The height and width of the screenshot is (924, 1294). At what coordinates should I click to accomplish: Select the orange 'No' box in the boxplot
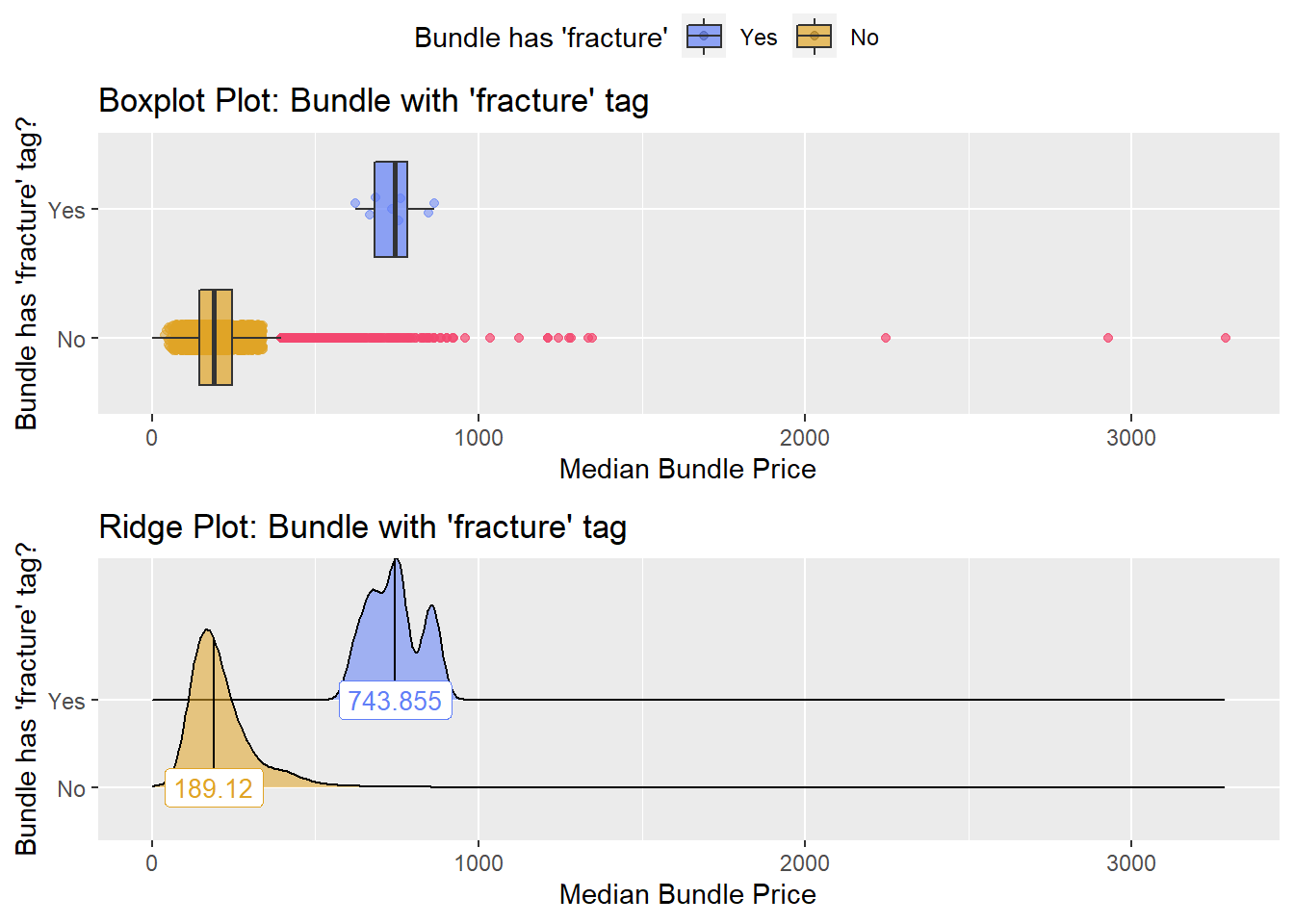[x=216, y=337]
